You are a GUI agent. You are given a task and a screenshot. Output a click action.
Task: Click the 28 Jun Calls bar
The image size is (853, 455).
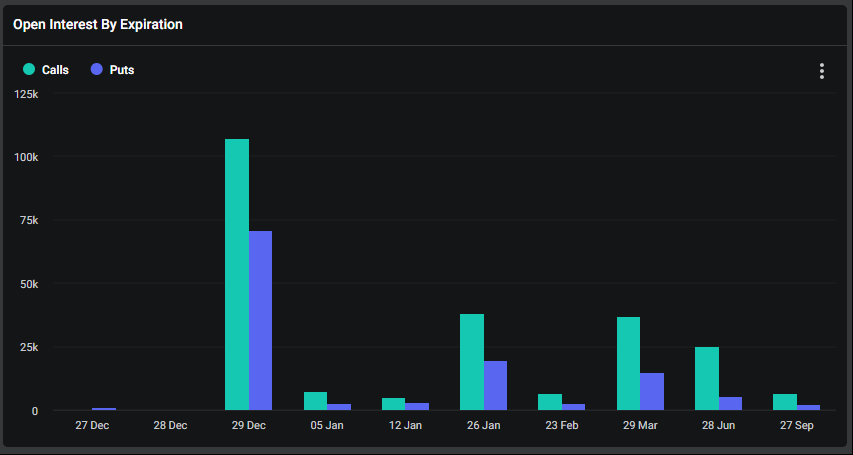707,378
